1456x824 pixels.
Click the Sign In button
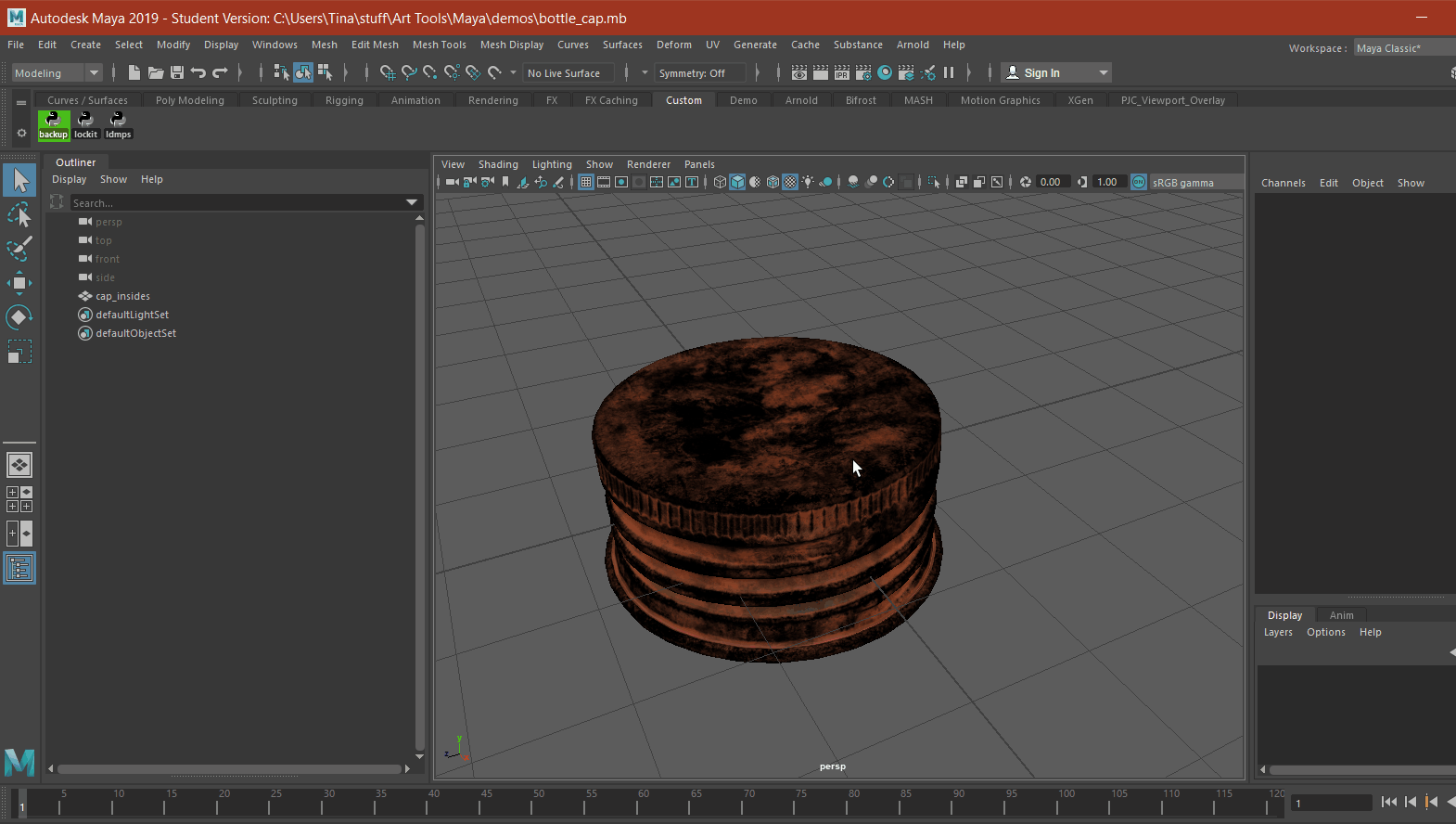click(x=1056, y=72)
